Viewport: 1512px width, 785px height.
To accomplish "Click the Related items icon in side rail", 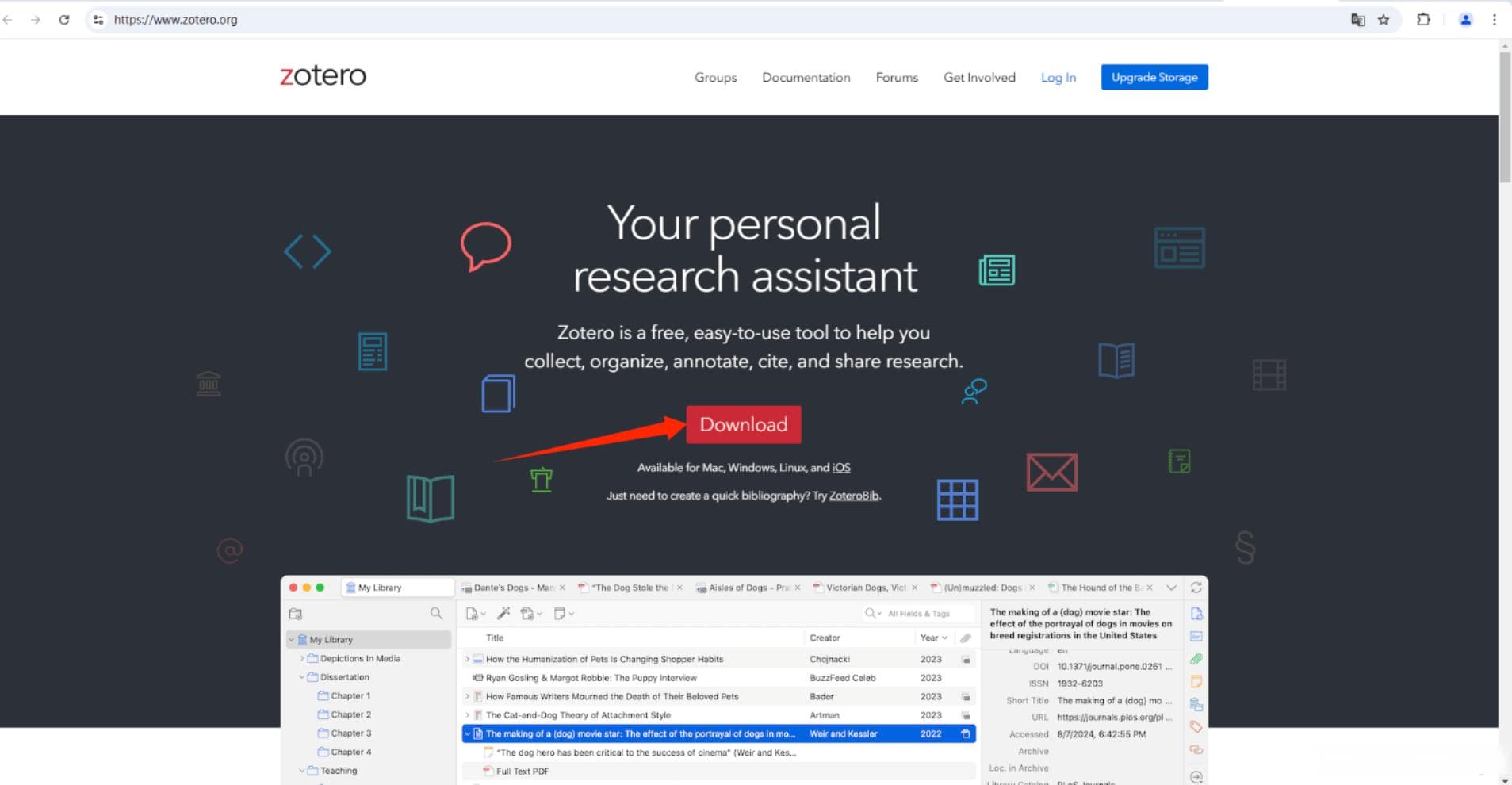I will pyautogui.click(x=1196, y=749).
